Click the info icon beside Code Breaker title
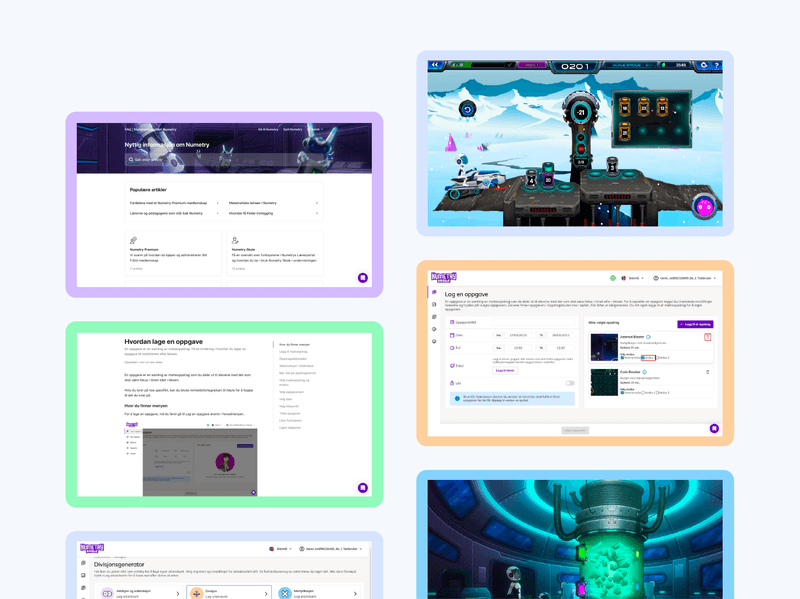Viewport: 800px width, 599px height. 644,372
